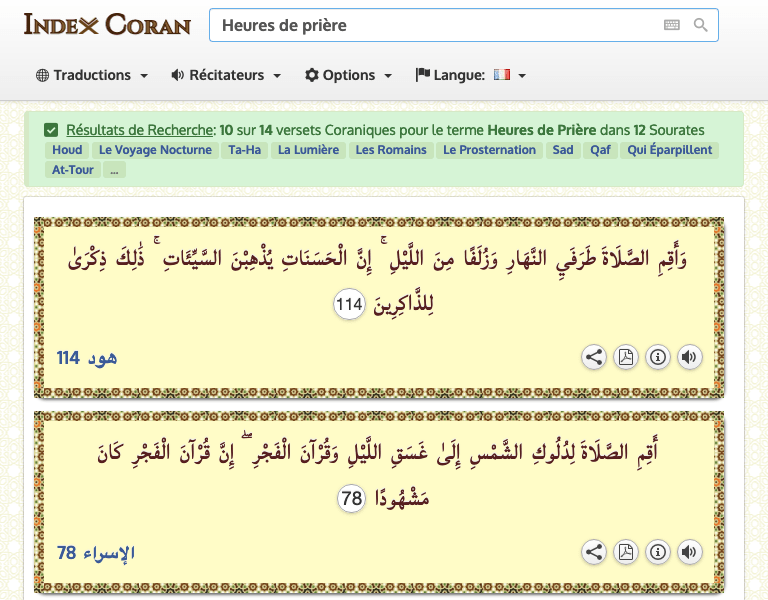
Task: Expand the Traductions dropdown
Action: (x=92, y=75)
